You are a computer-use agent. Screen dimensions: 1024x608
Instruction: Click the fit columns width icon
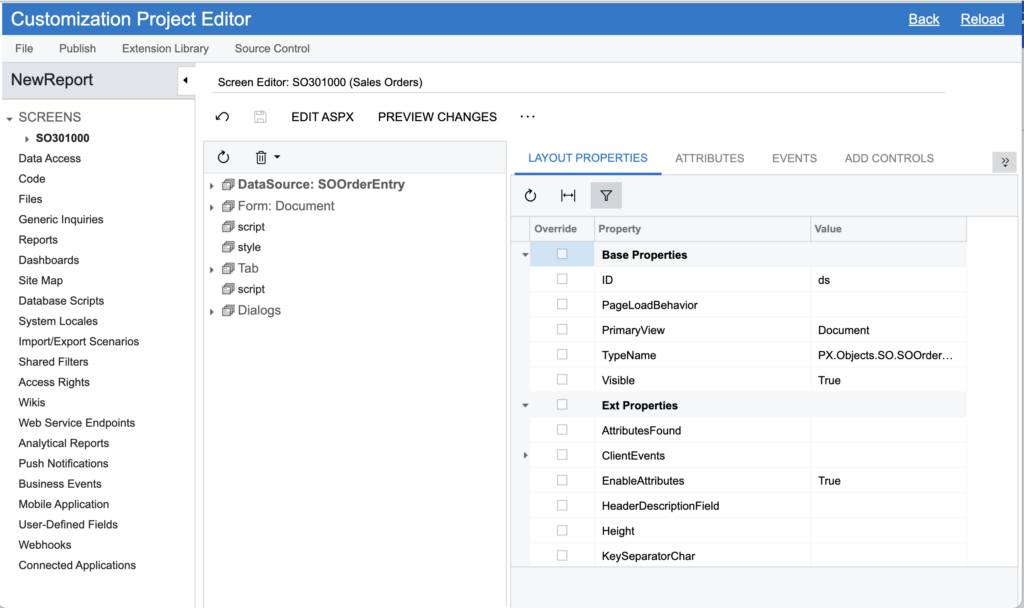click(x=568, y=196)
